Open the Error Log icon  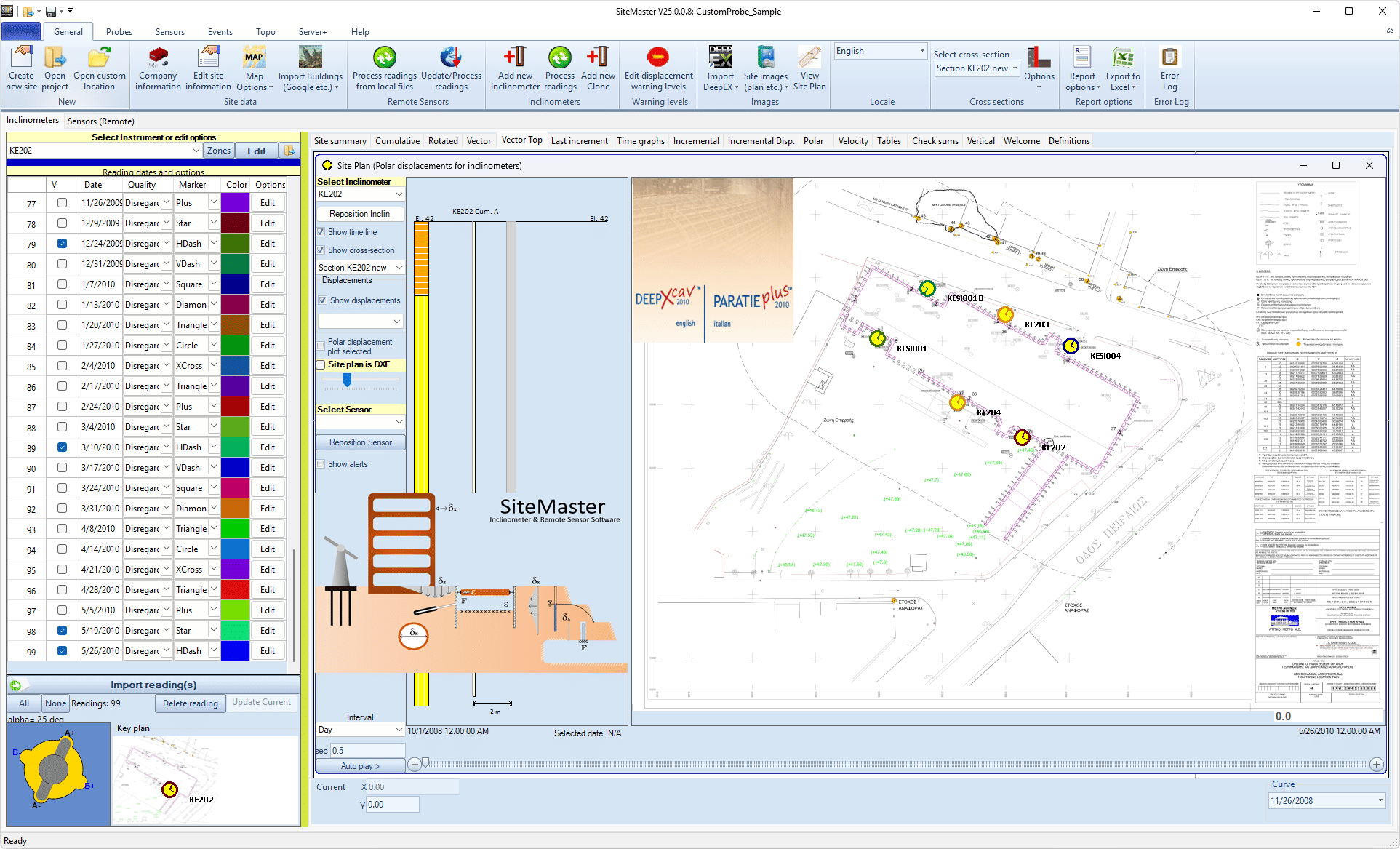(x=1169, y=57)
